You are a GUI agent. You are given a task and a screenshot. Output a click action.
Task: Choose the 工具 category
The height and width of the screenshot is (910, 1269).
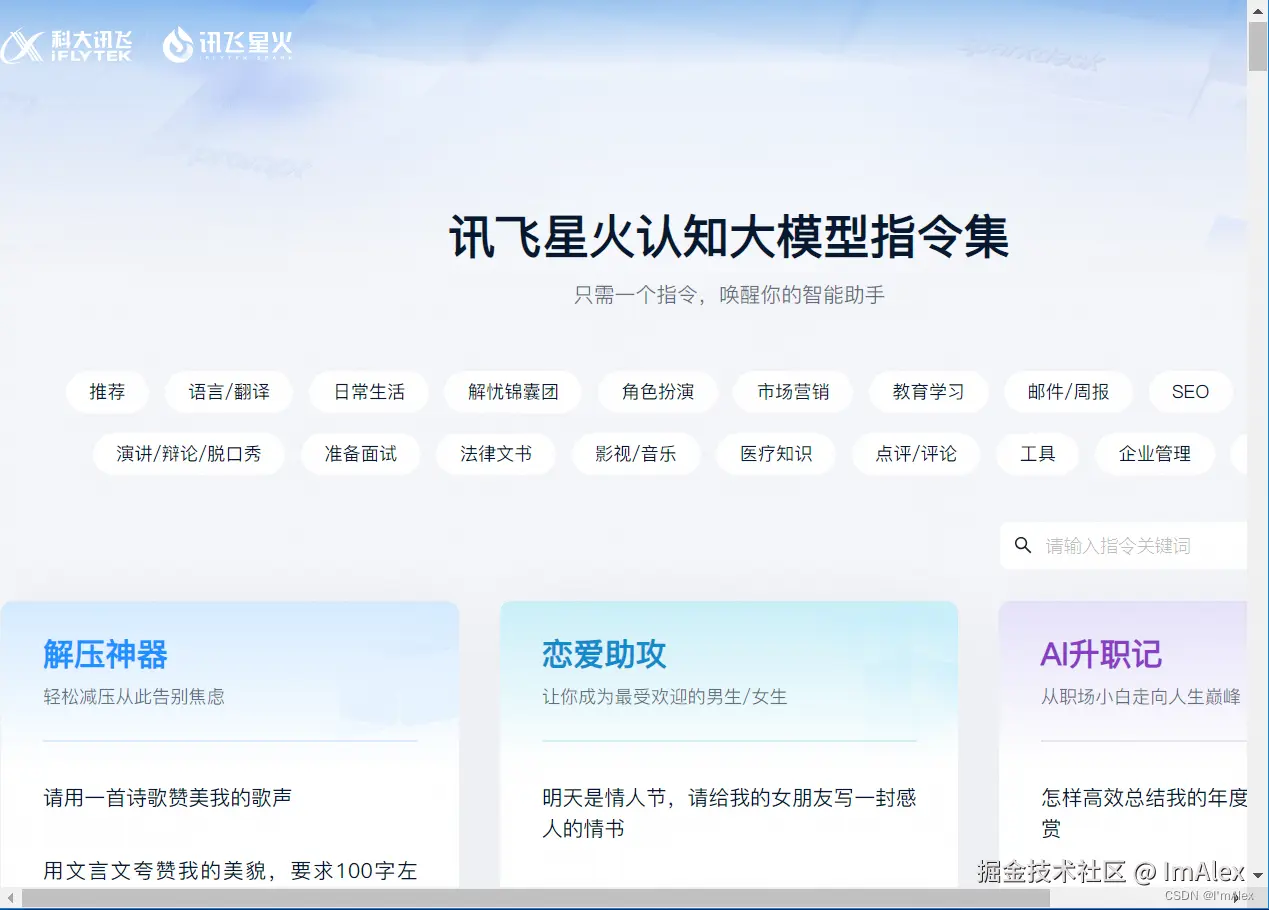(1038, 454)
